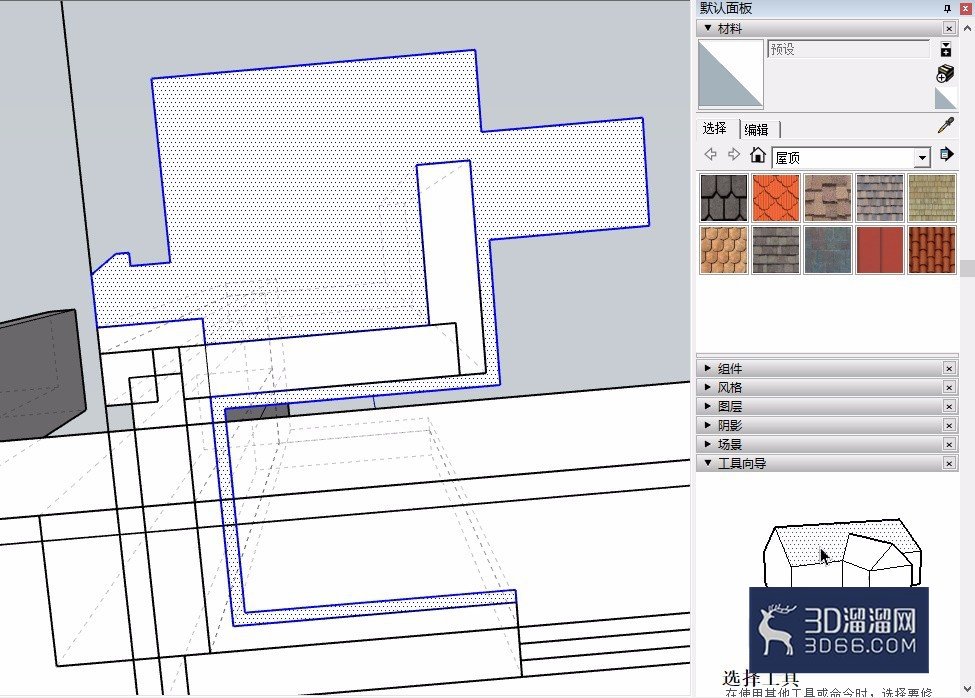Click the dark gray box in viewport
This screenshot has height=698, width=975.
click(x=40, y=373)
